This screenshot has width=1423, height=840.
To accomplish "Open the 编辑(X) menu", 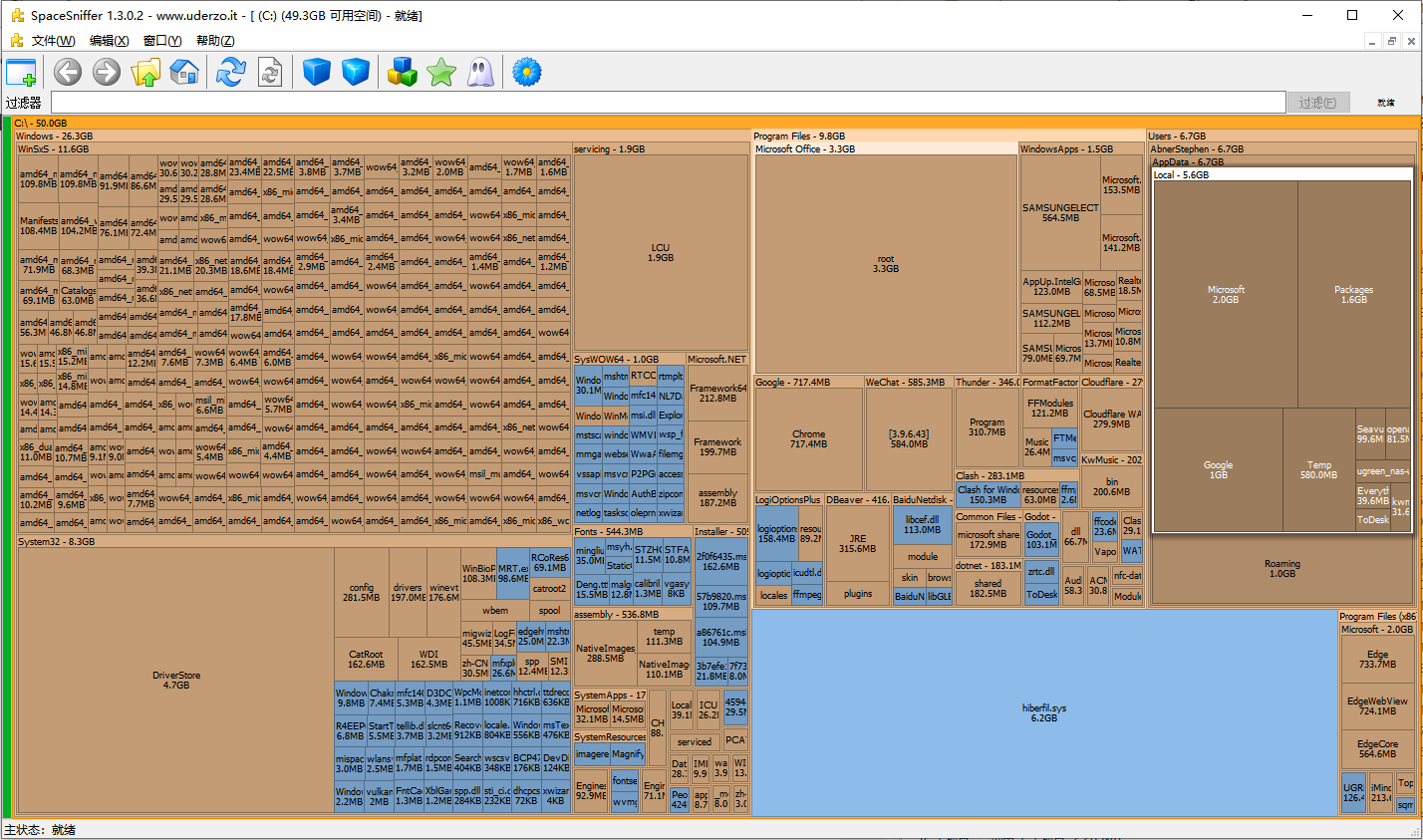I will click(x=110, y=41).
